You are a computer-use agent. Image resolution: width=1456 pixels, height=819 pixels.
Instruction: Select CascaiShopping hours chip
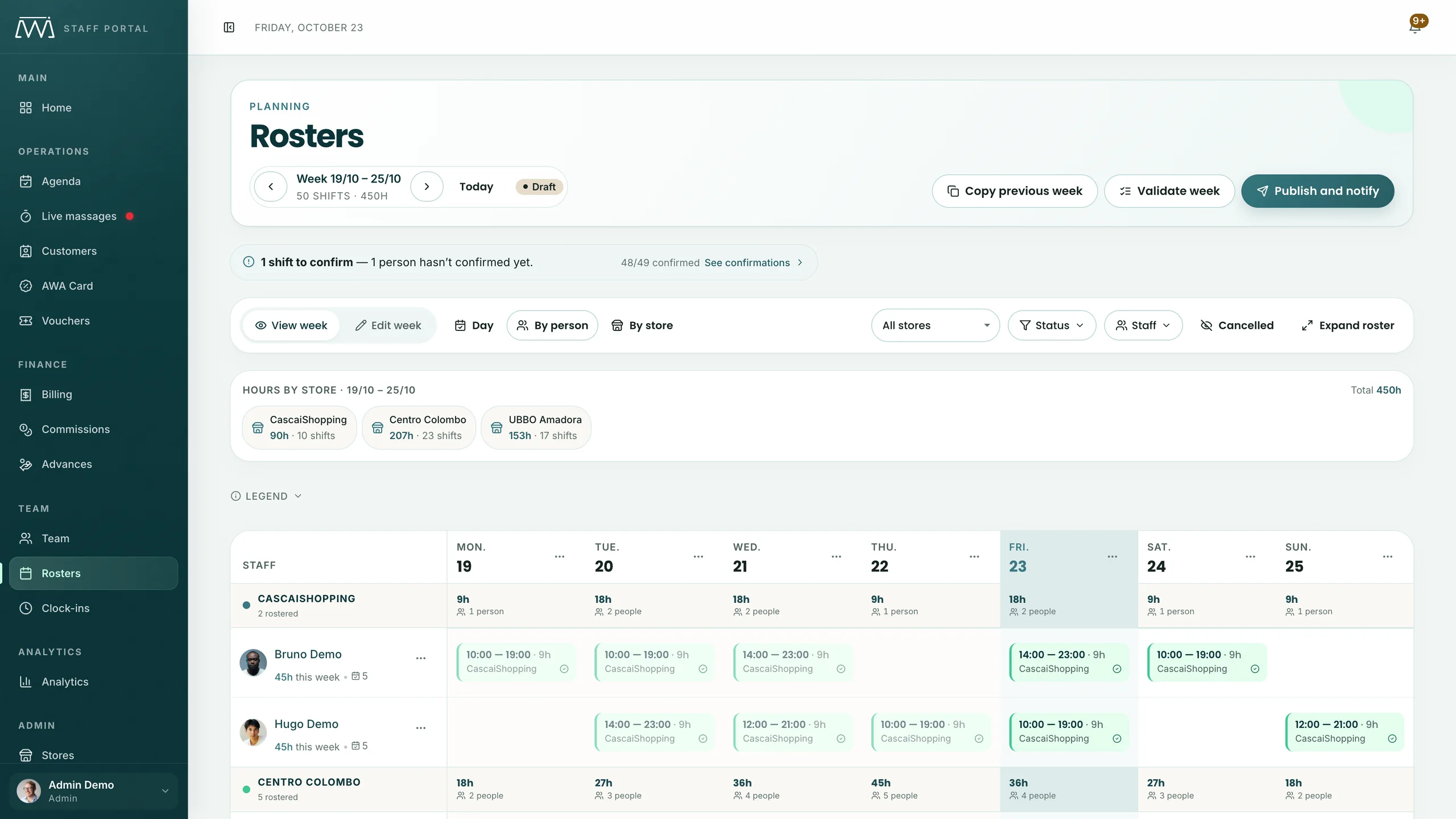coord(299,428)
